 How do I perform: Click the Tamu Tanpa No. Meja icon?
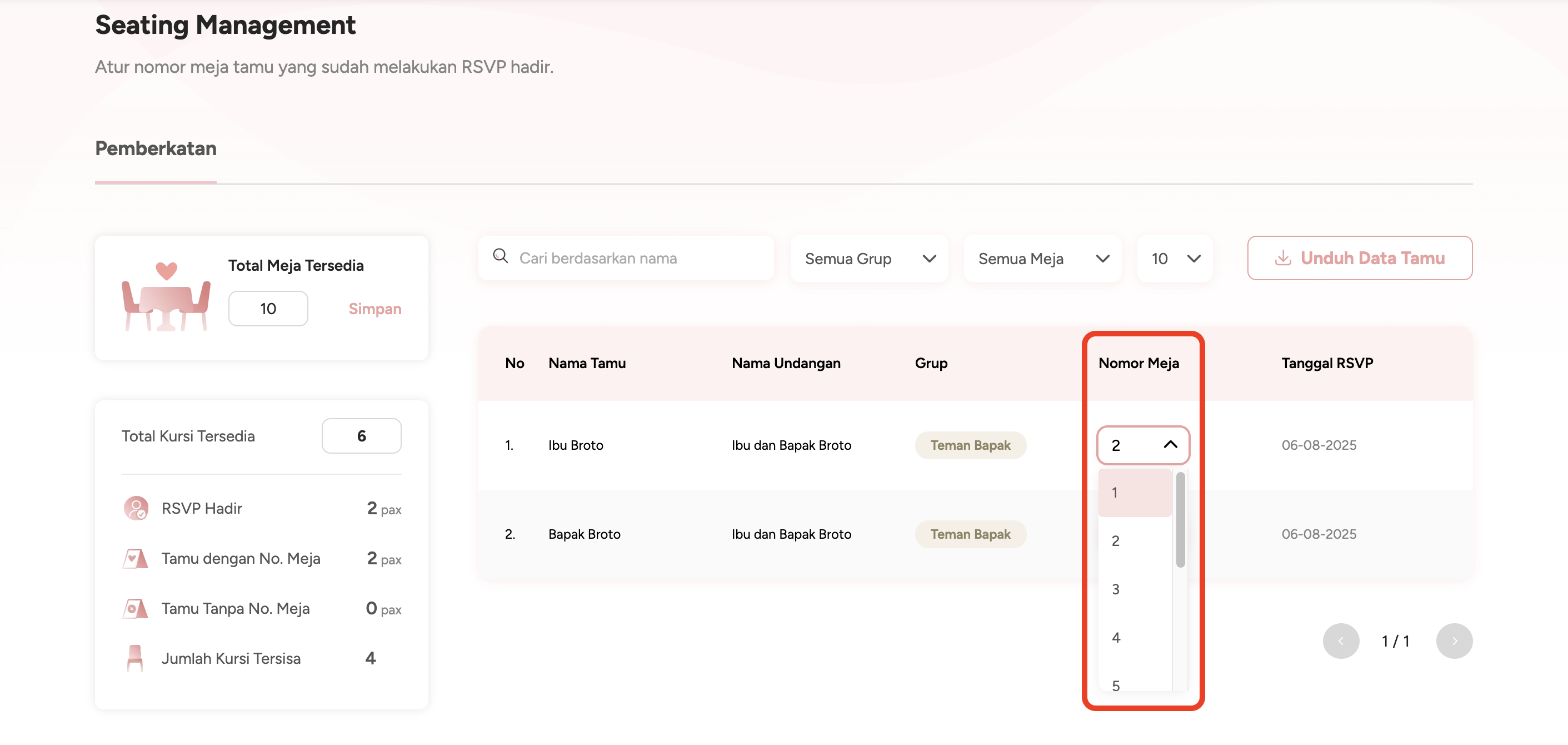coord(135,608)
